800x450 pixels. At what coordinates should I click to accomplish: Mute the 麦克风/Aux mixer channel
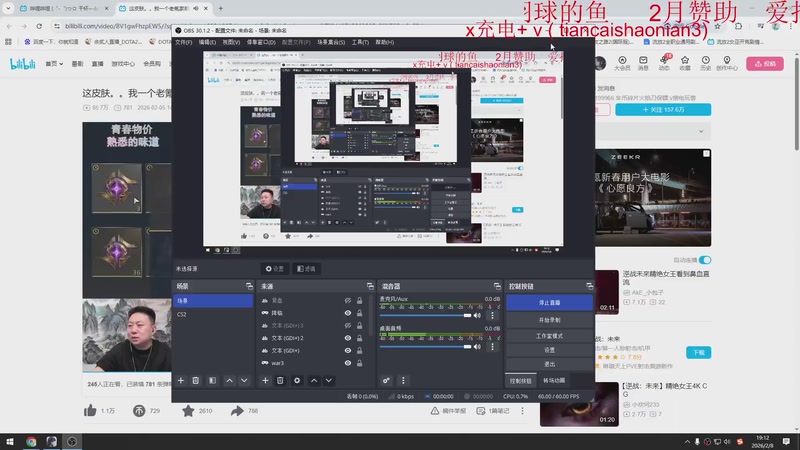478,316
